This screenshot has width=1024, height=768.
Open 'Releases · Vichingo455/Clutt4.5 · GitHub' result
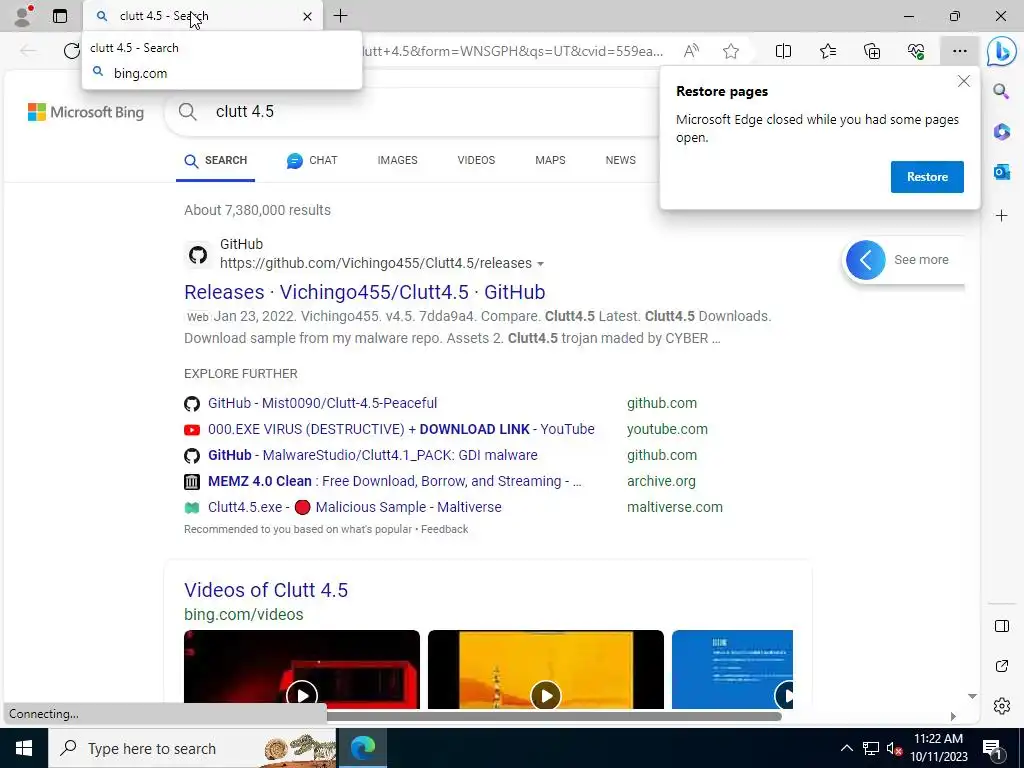pos(364,292)
